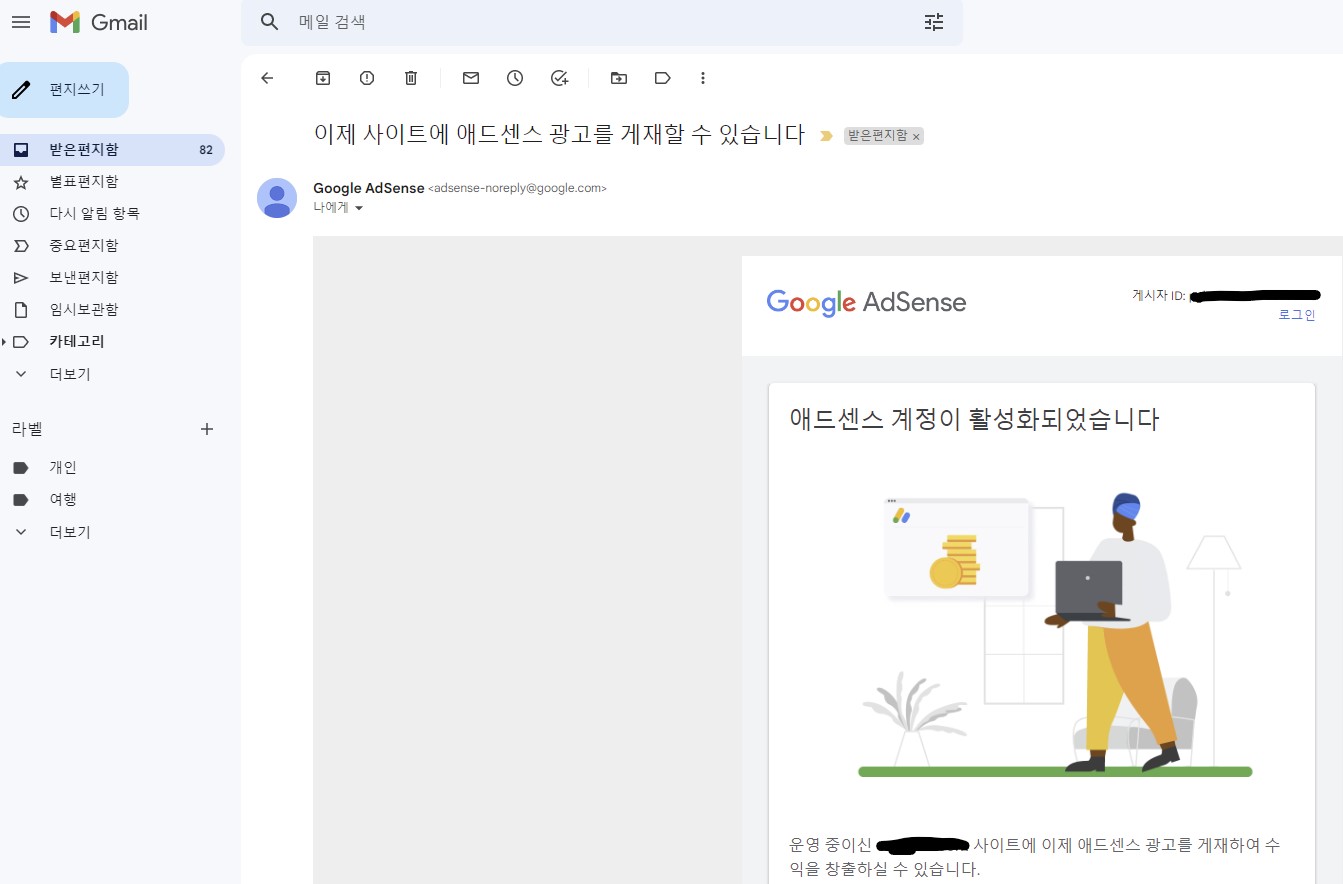
Task: Remove the 받은편지함 label chip
Action: (x=916, y=136)
